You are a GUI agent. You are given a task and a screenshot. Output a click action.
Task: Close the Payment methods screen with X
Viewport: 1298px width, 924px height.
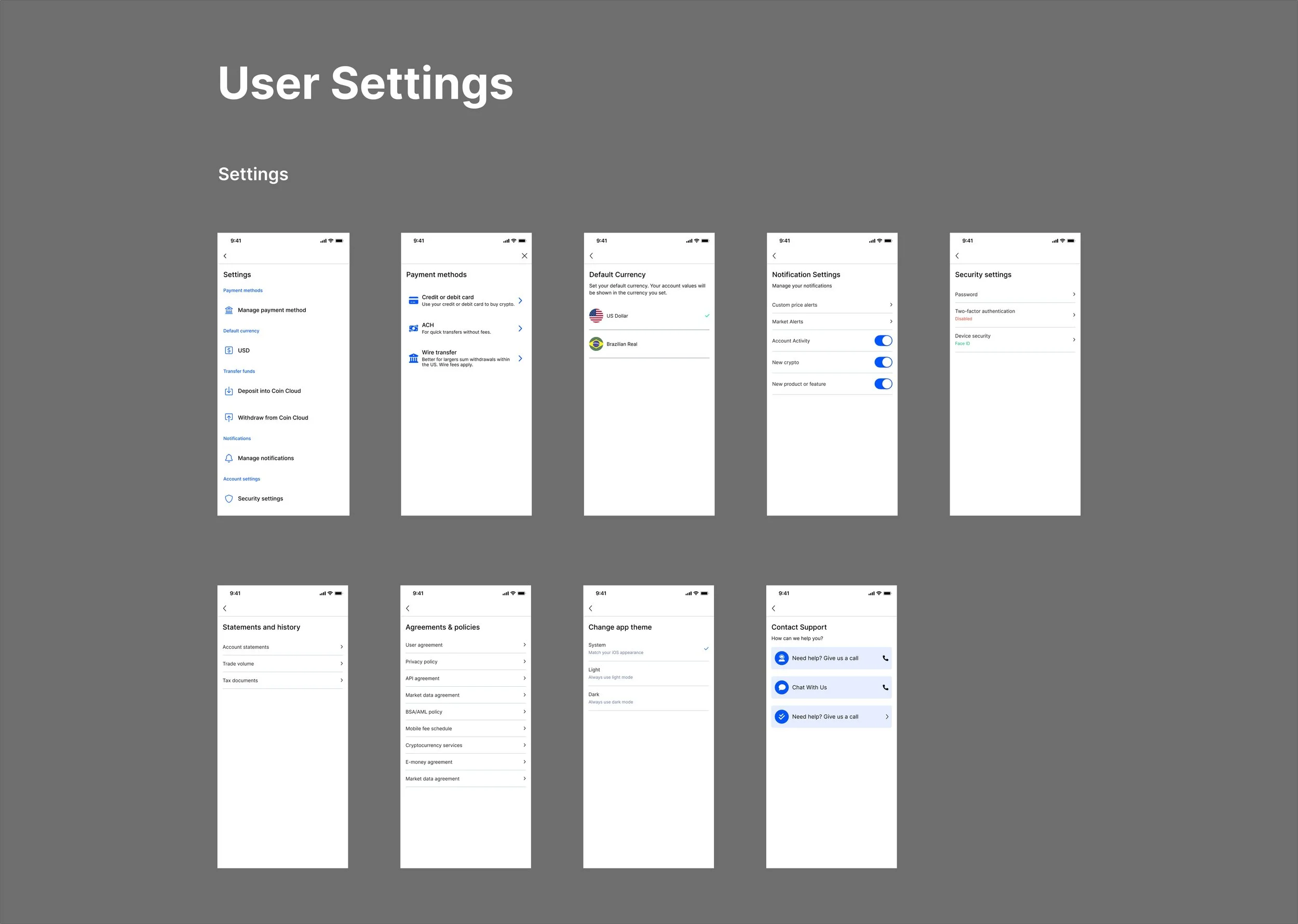pyautogui.click(x=524, y=256)
